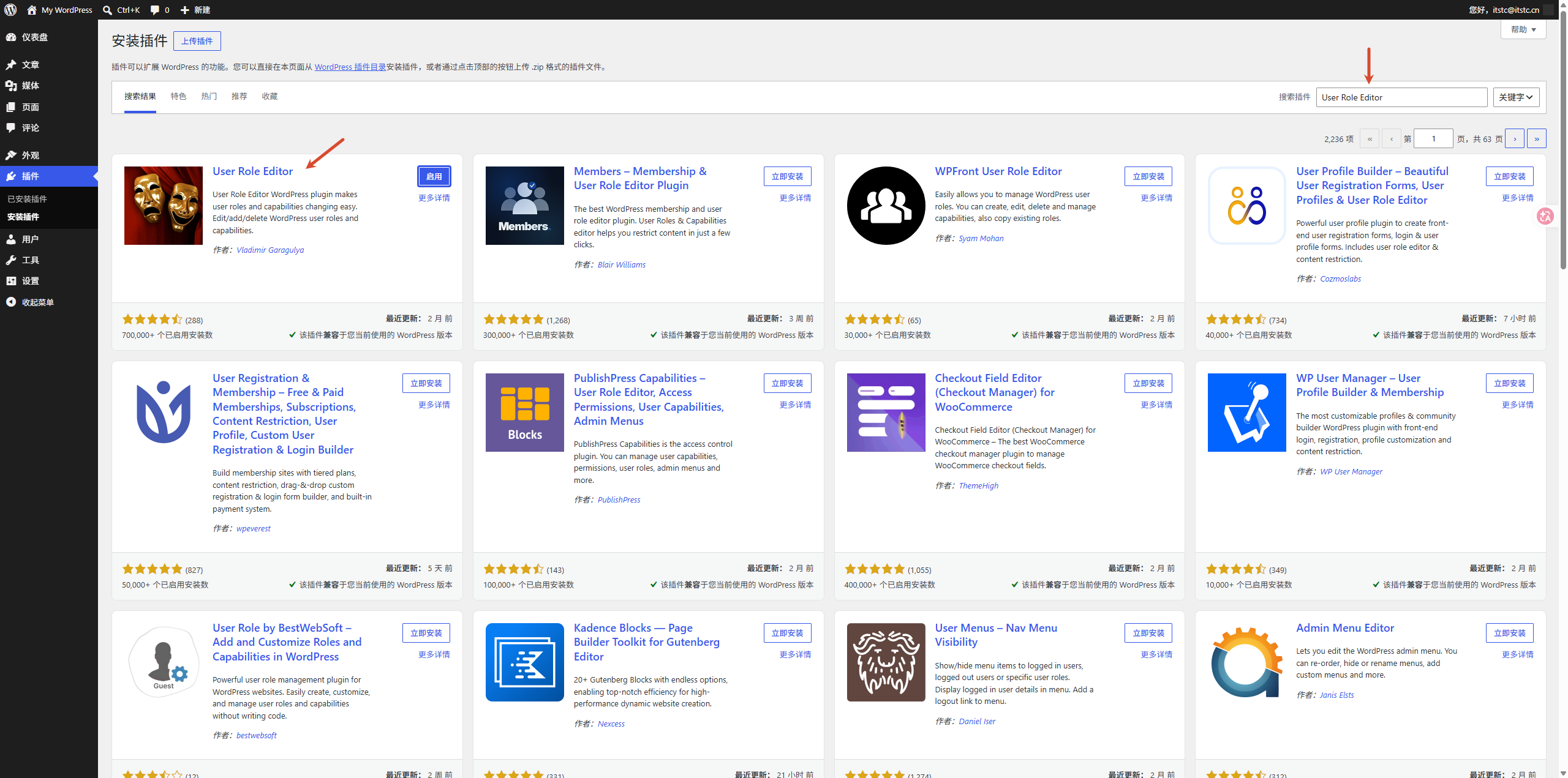Click Admin Menu Editor gear thumbnail
The width and height of the screenshot is (1568, 778).
(x=1247, y=662)
